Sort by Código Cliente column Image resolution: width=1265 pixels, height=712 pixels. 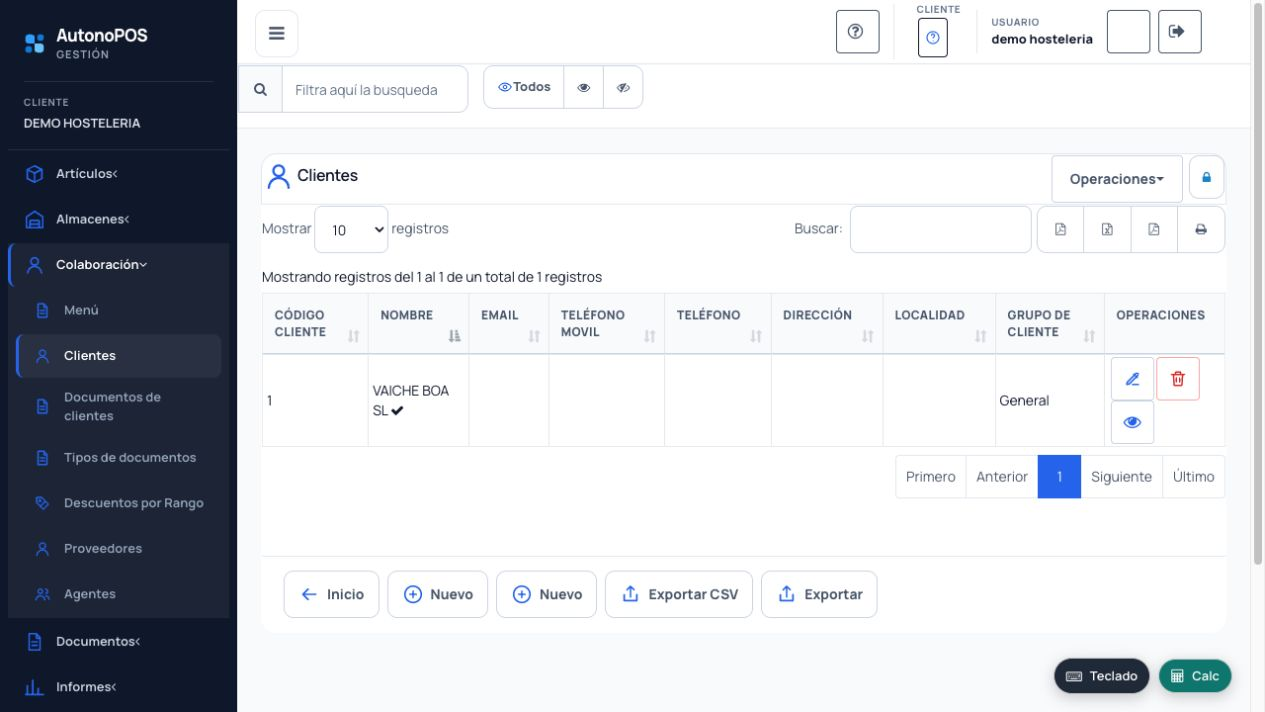tap(315, 324)
